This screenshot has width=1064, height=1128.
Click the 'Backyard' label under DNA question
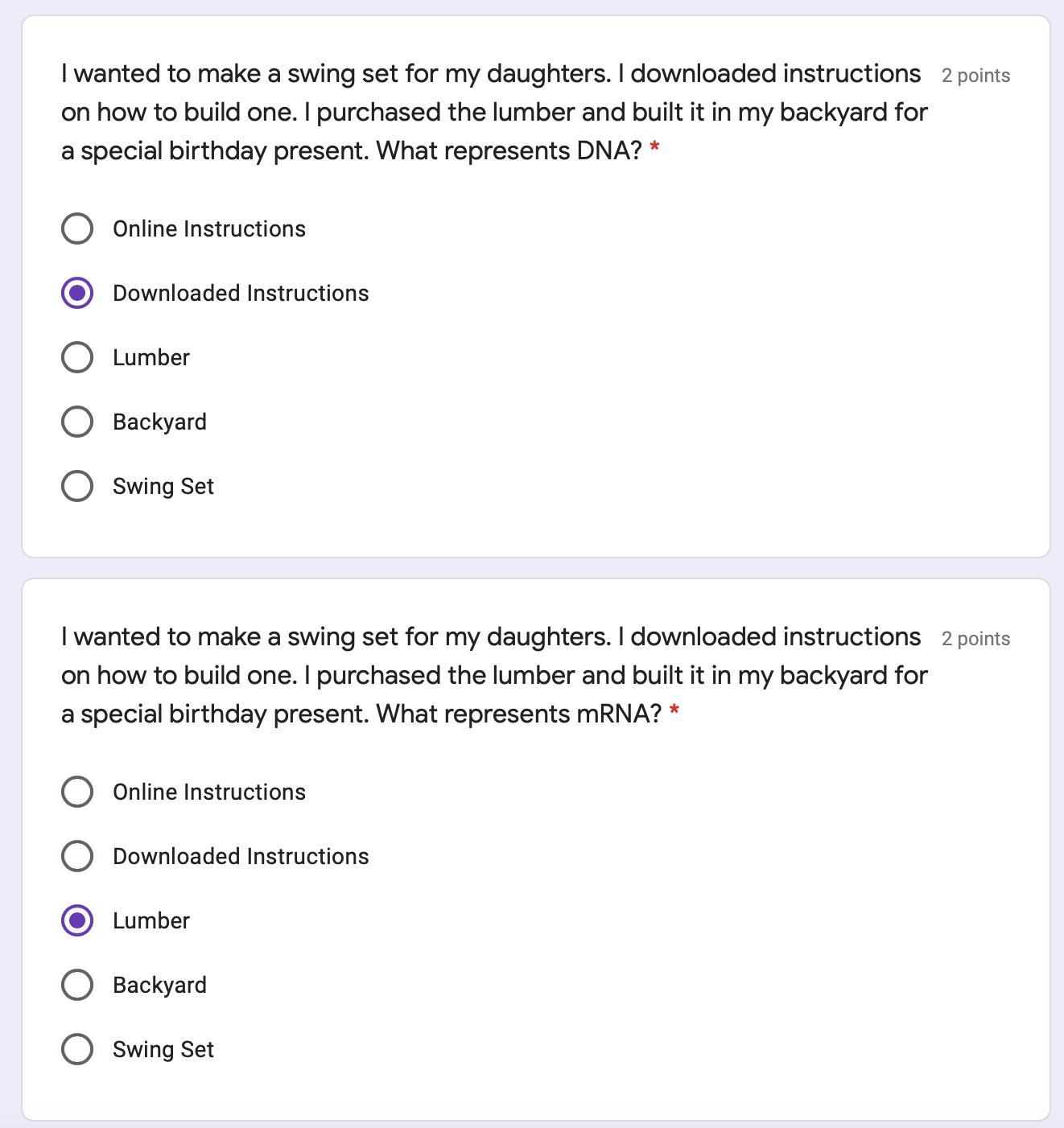click(159, 422)
